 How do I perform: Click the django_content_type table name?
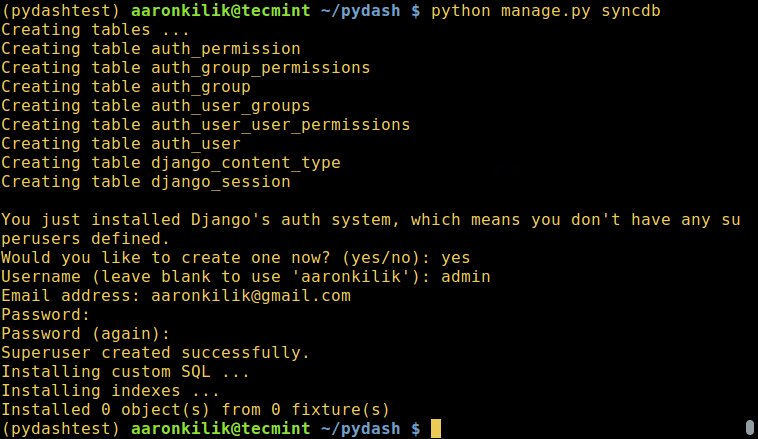pos(245,163)
